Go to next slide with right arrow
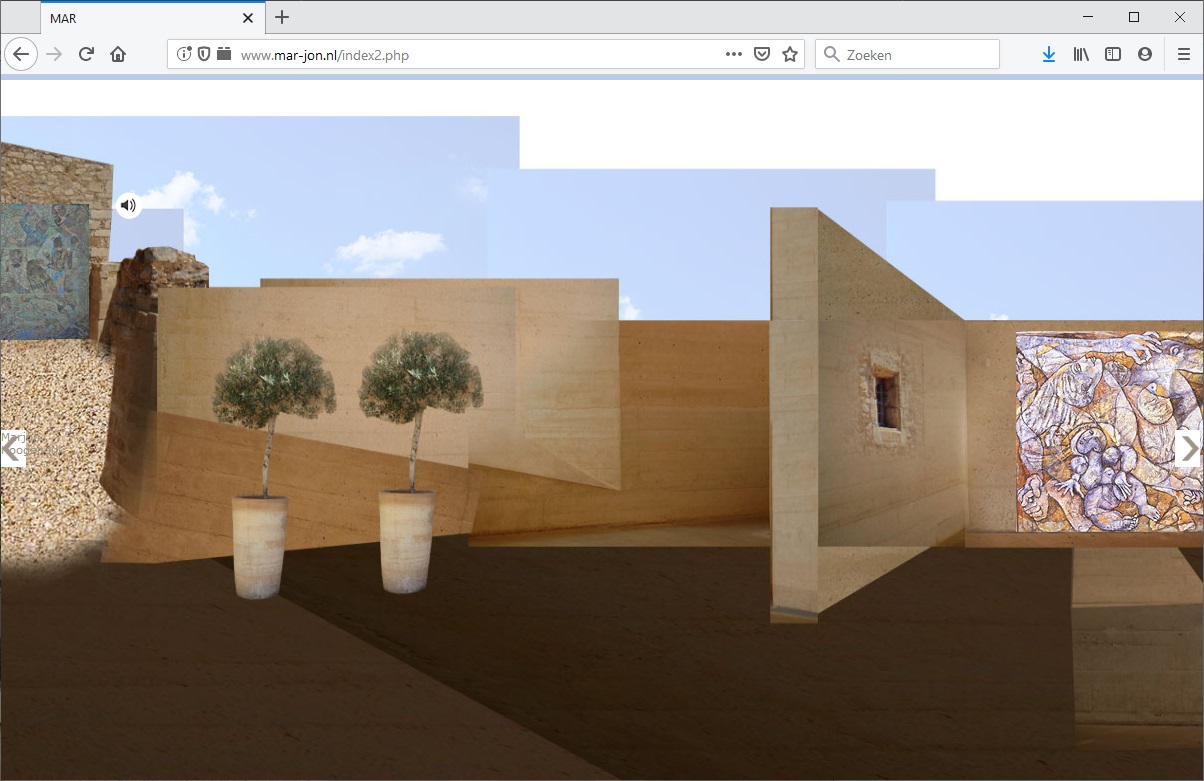This screenshot has height=781, width=1204. 1189,448
